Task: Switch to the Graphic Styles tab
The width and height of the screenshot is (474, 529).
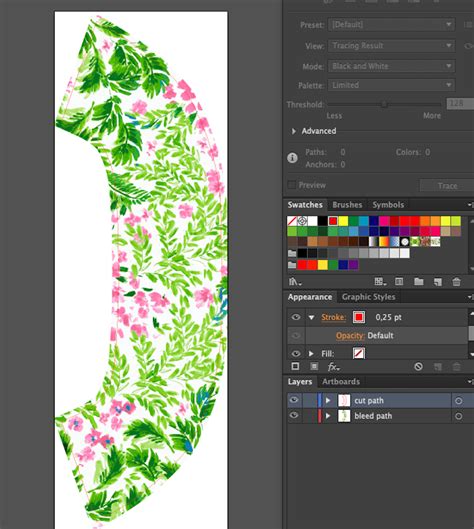Action: 368,297
